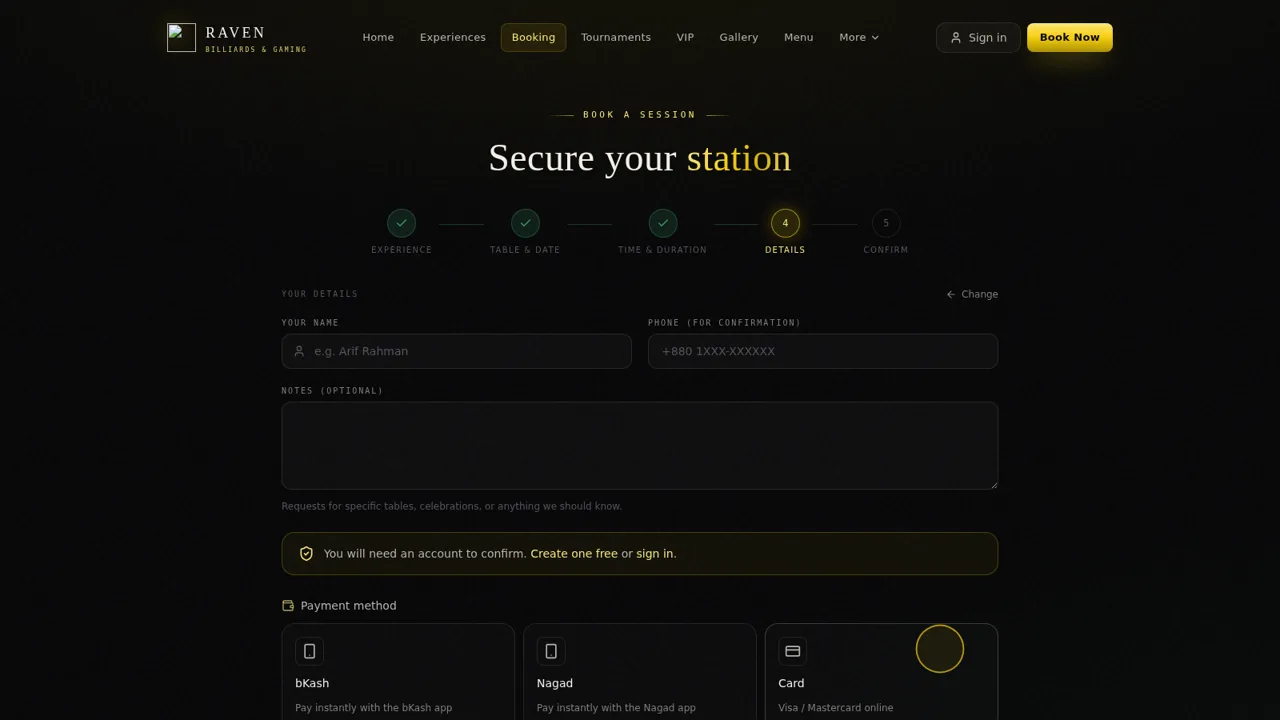Viewport: 1280px width, 720px height.
Task: Click the Sign in button
Action: [x=978, y=38]
